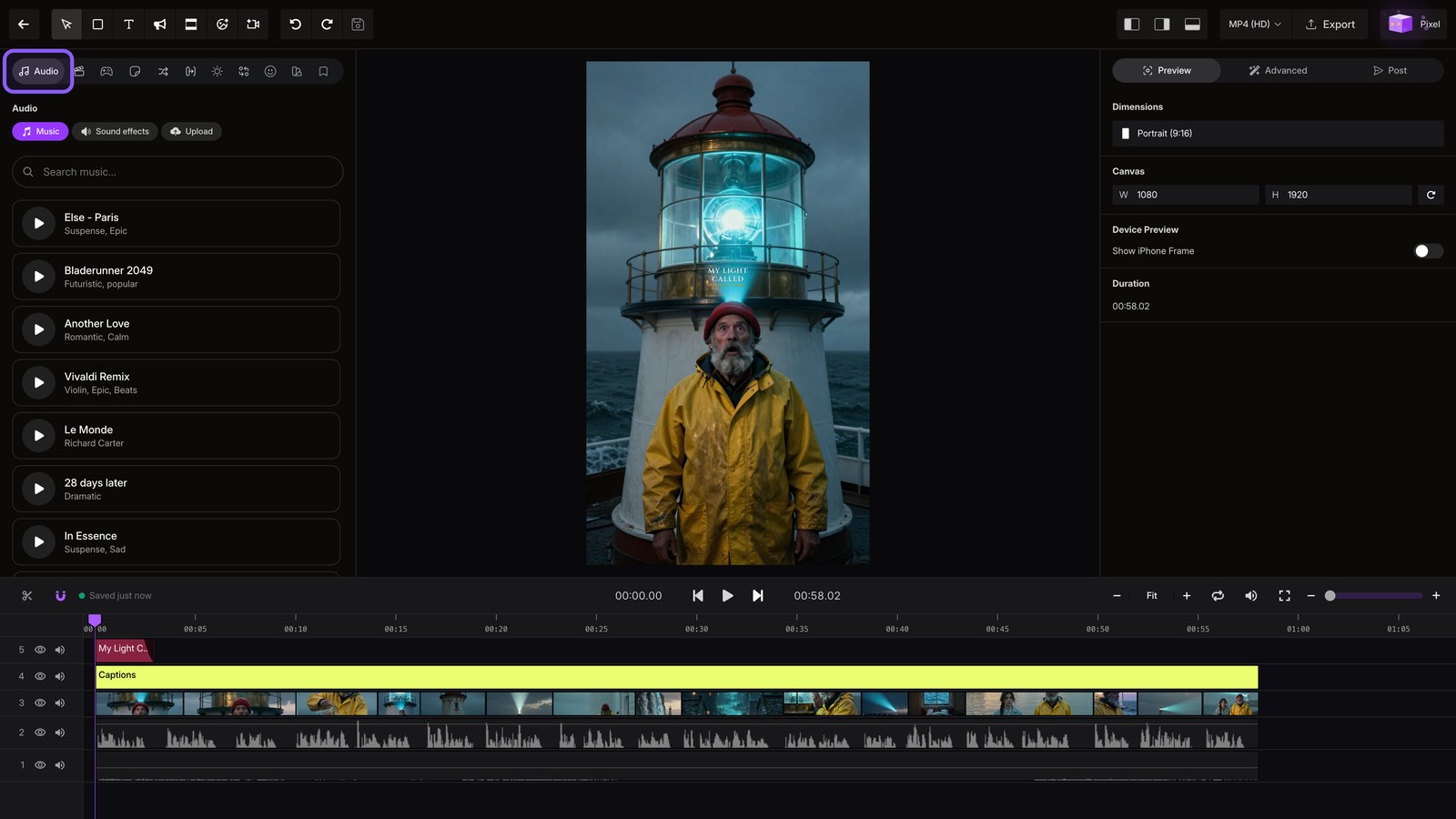
Task: Play the timeline preview
Action: pyautogui.click(x=727, y=596)
